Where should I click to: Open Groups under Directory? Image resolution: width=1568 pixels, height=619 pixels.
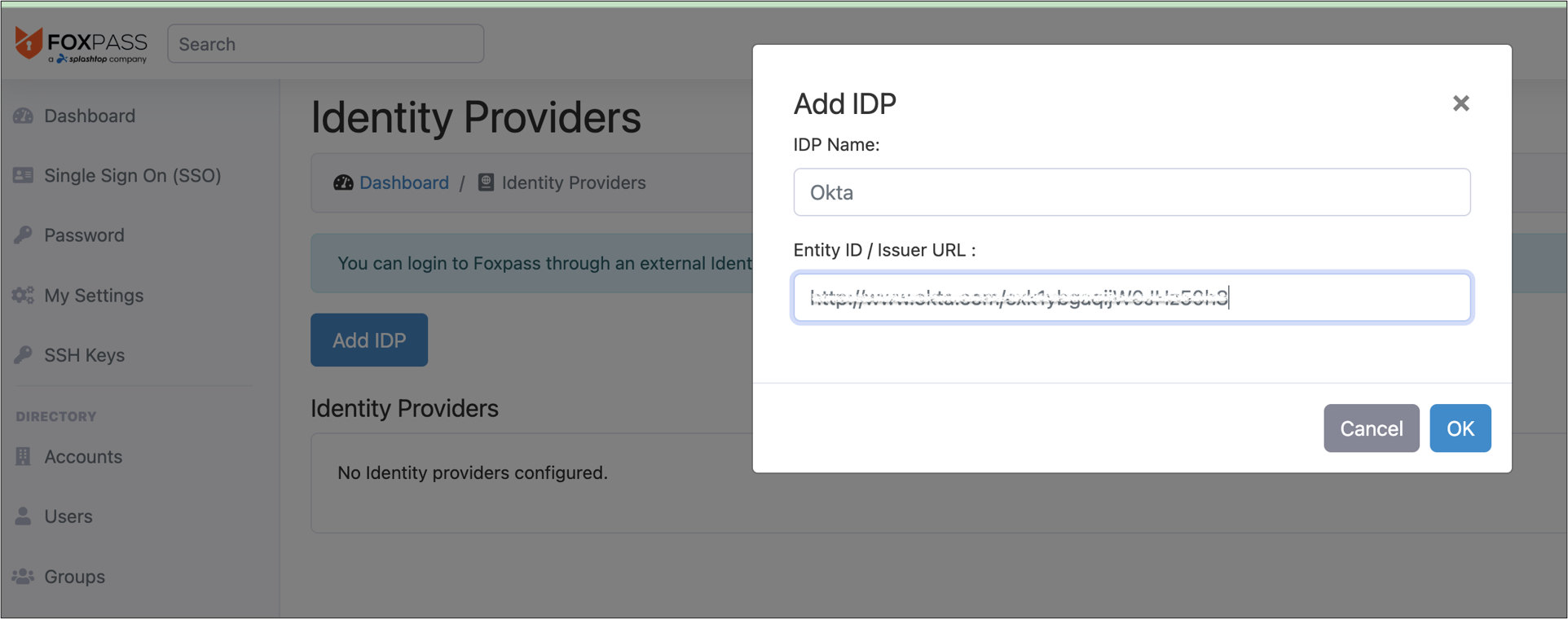74,577
